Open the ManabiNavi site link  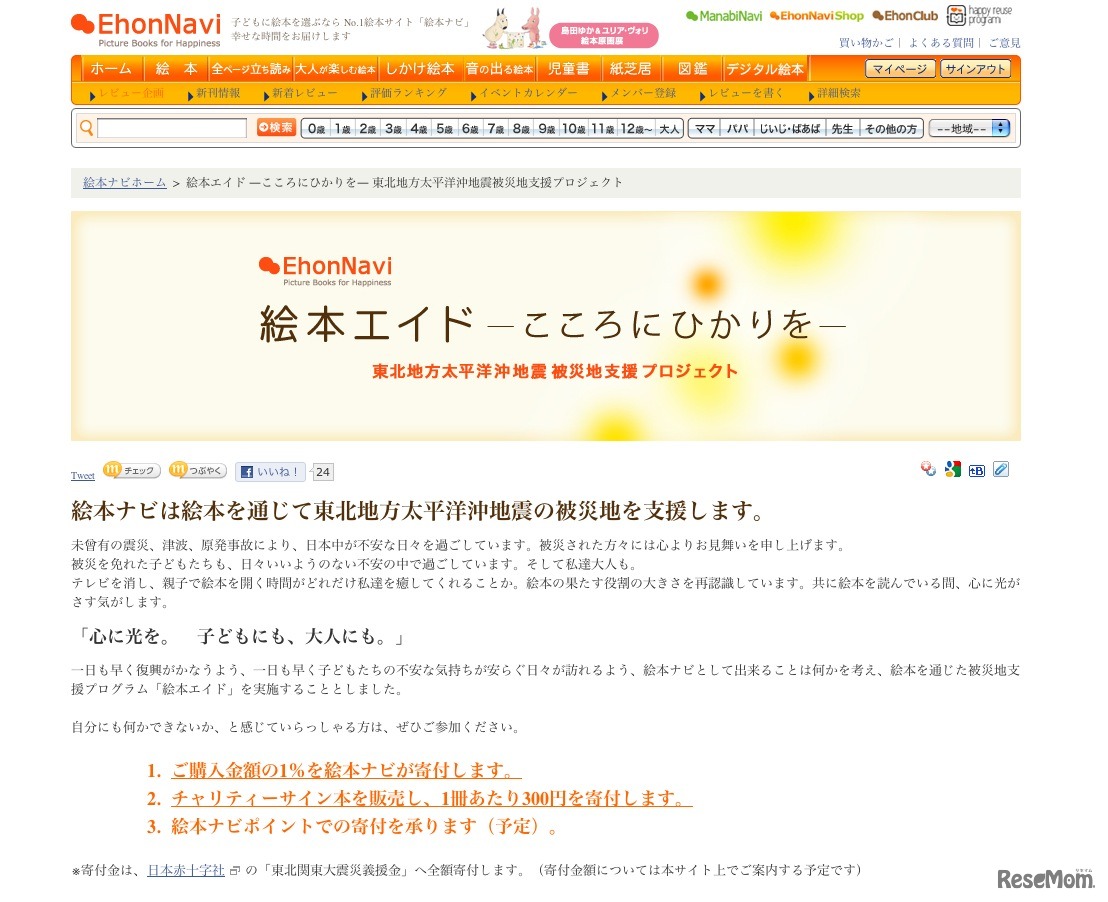click(724, 16)
